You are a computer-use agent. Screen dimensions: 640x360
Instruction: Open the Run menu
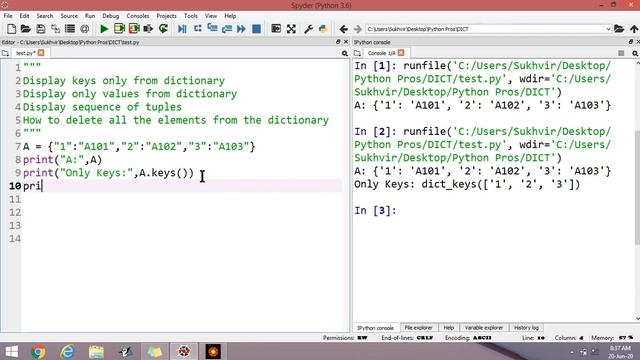90,16
